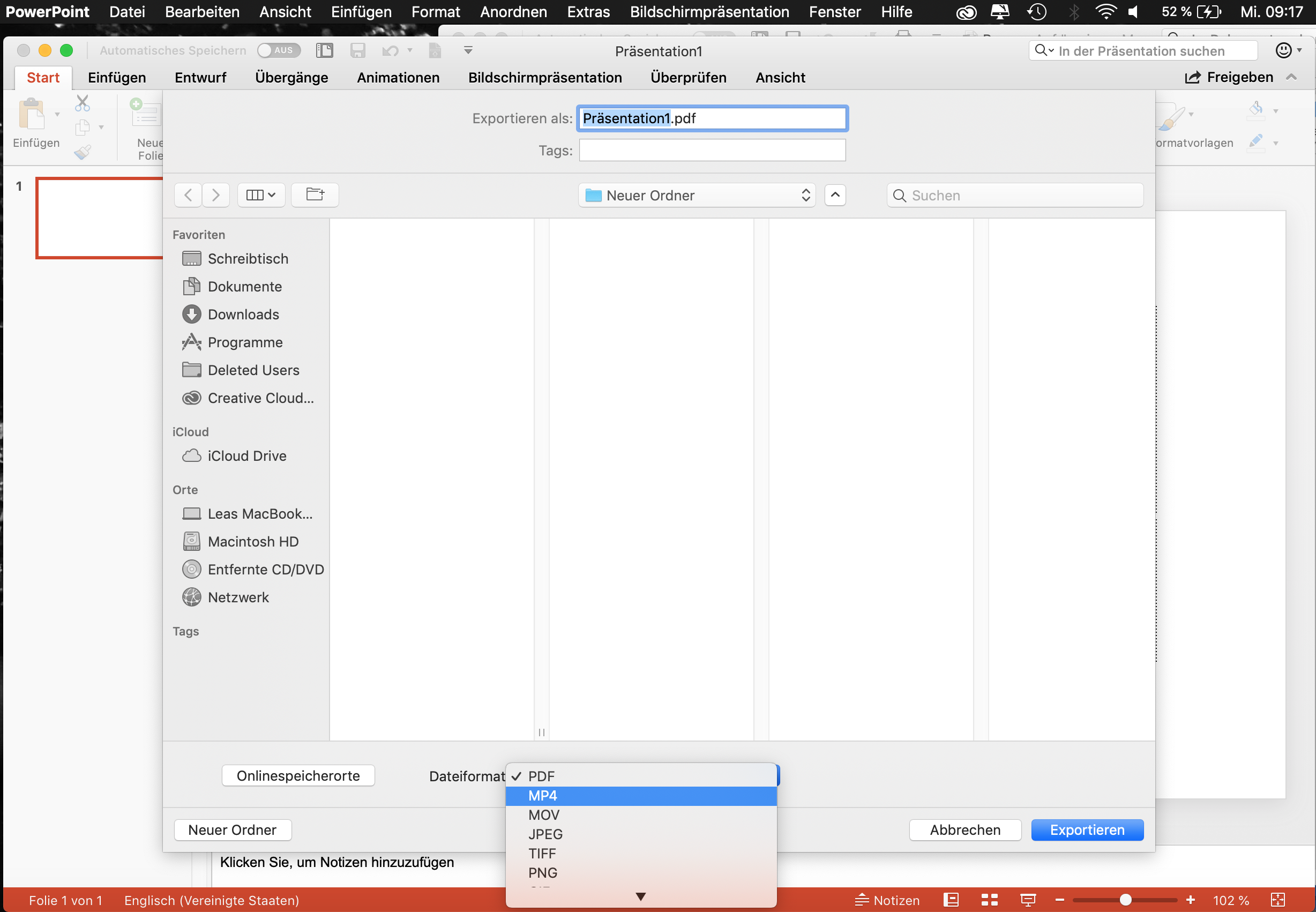Viewport: 1316px width, 912px height.
Task: Click the smiley feedback icon
Action: click(x=1284, y=50)
